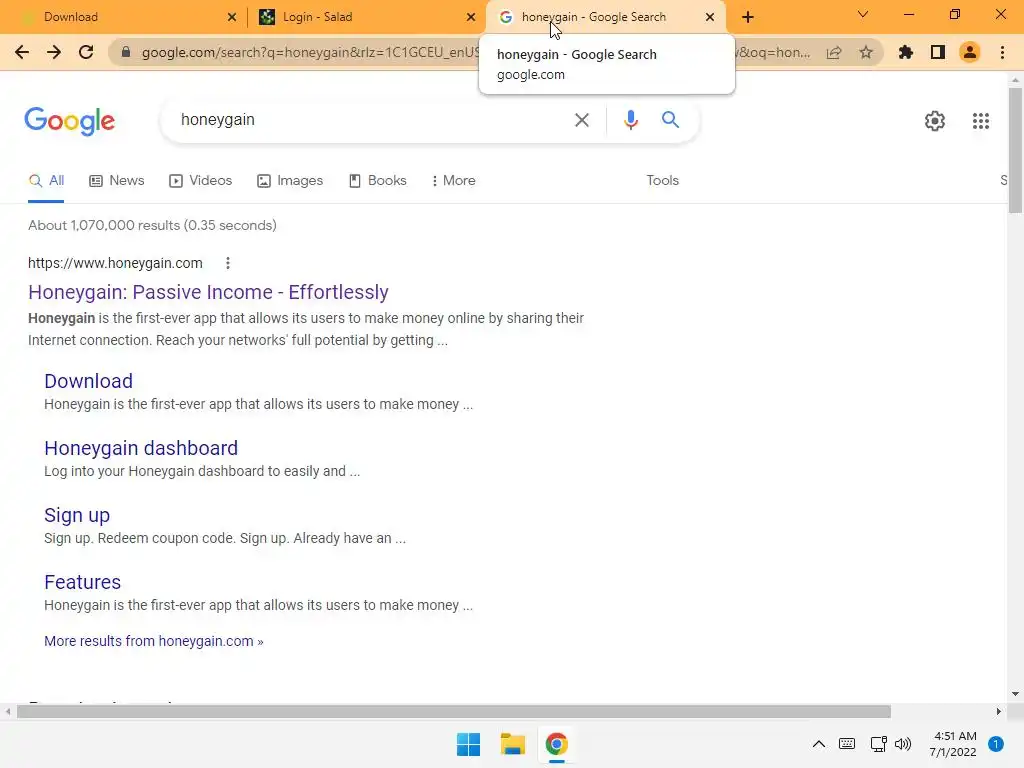Open Google quick settings gear
1024x768 pixels.
[x=935, y=121]
